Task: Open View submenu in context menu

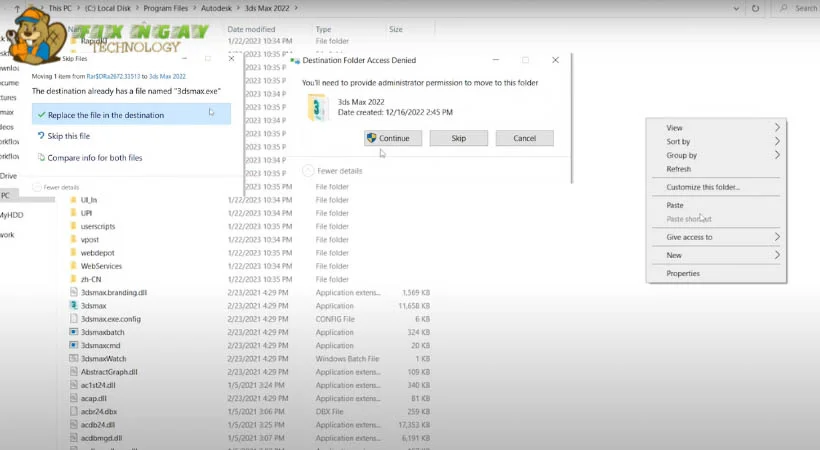Action: coord(716,128)
